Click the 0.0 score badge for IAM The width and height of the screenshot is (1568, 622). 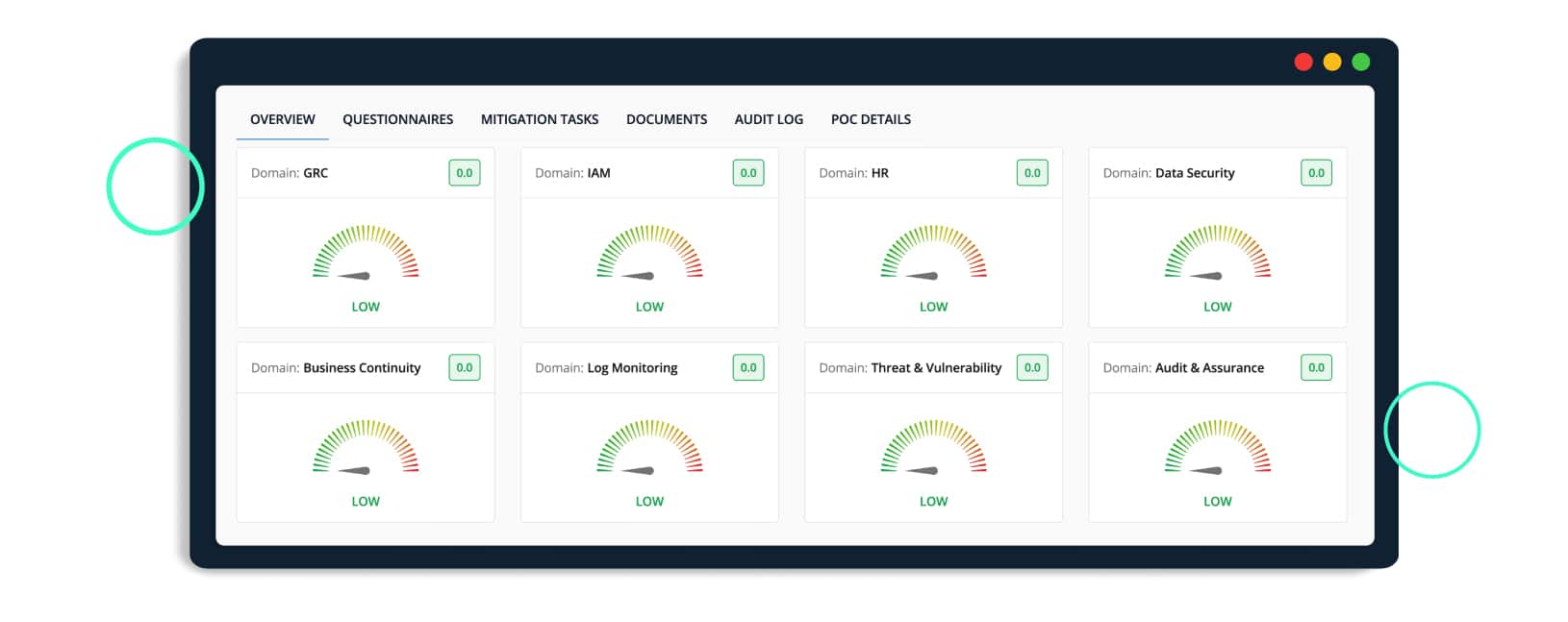coord(748,173)
